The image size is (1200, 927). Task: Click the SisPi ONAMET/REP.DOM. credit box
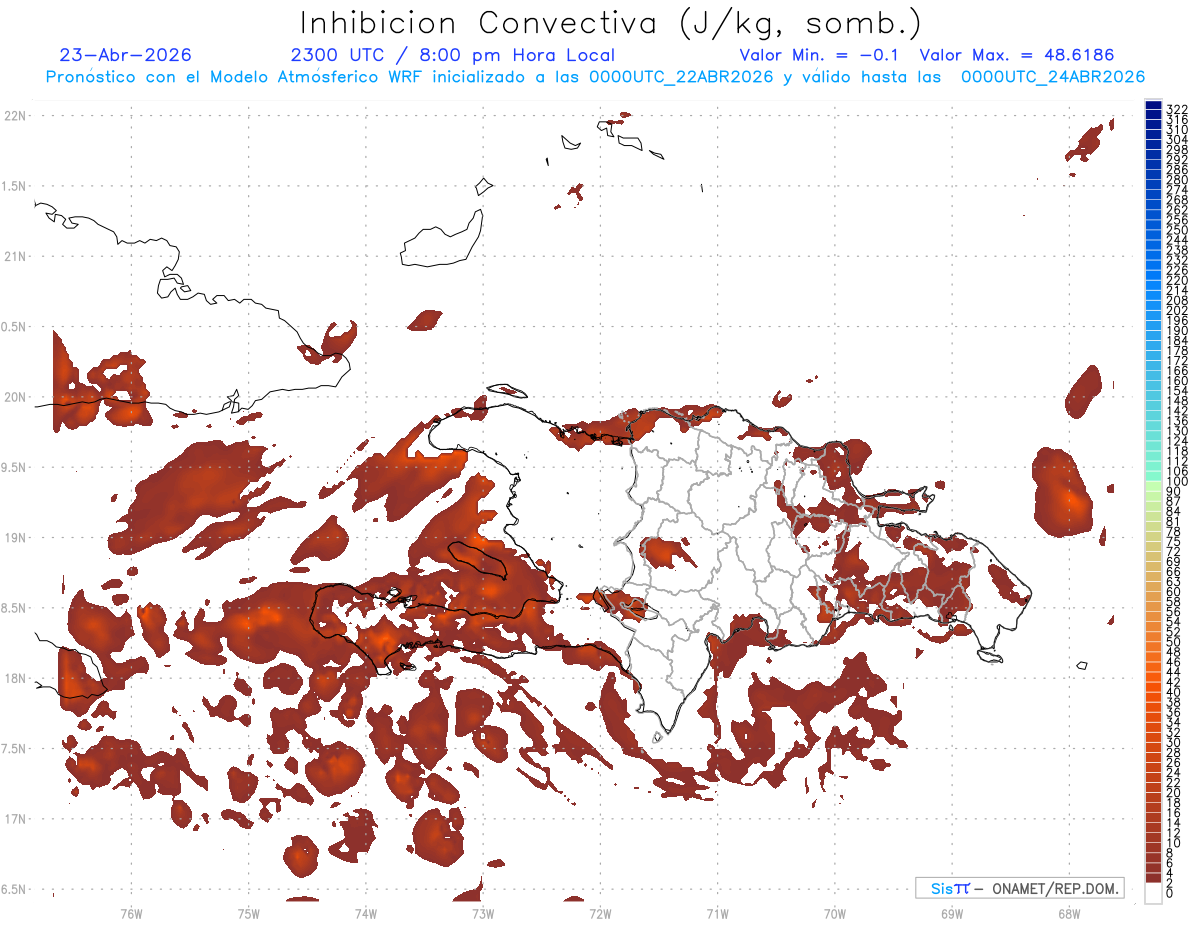tap(1019, 888)
